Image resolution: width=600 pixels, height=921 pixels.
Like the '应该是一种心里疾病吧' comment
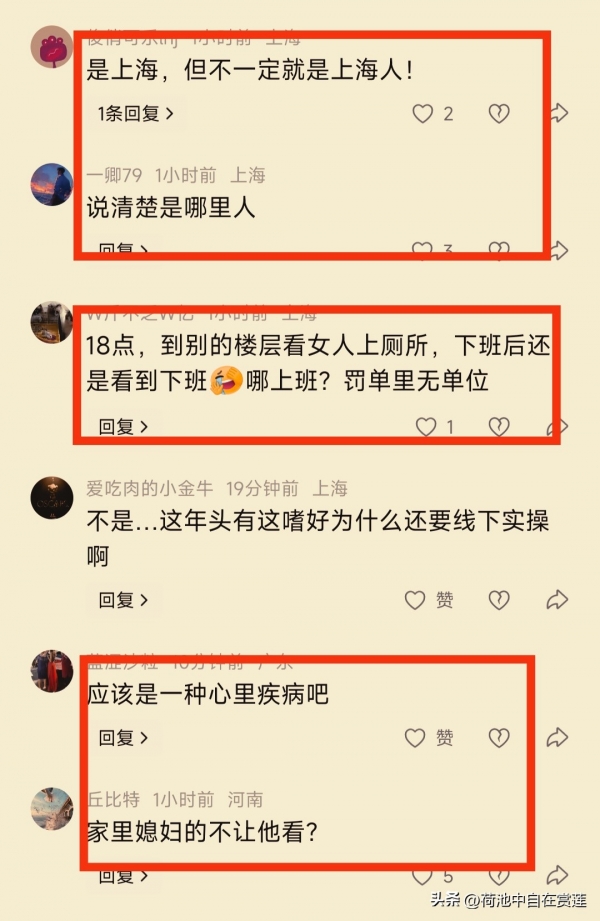tap(415, 738)
